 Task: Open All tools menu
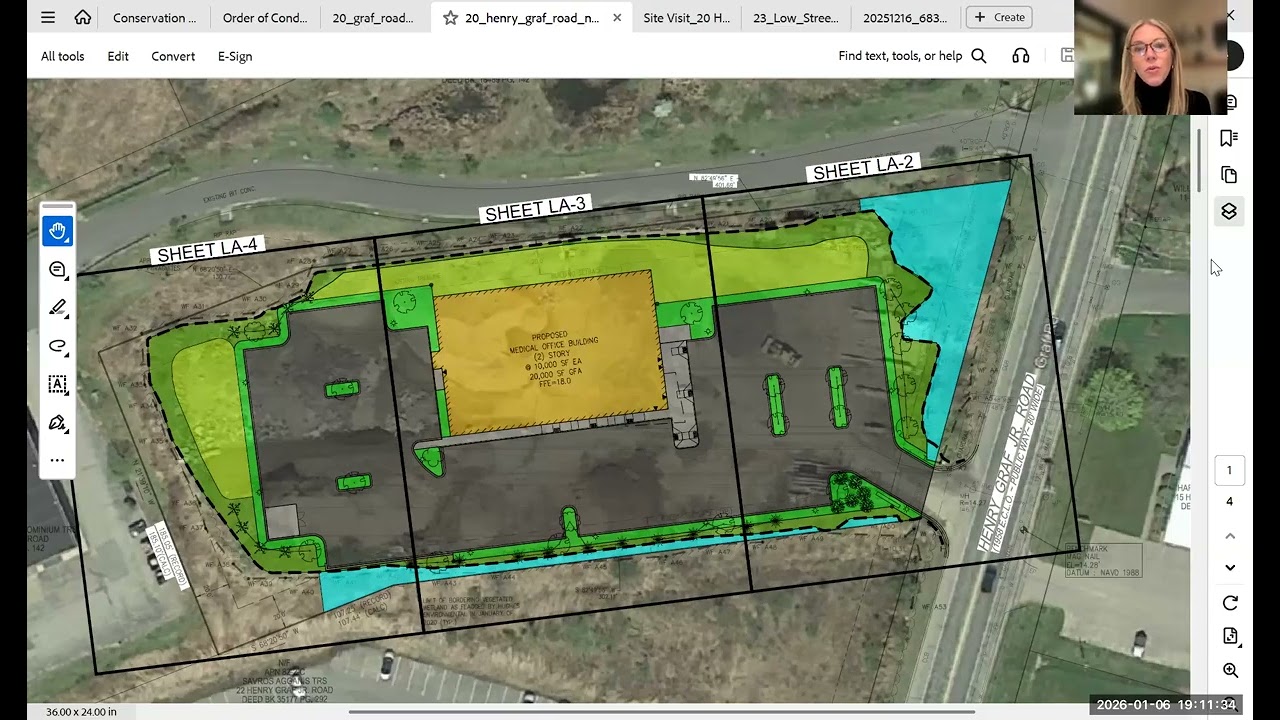pos(62,56)
